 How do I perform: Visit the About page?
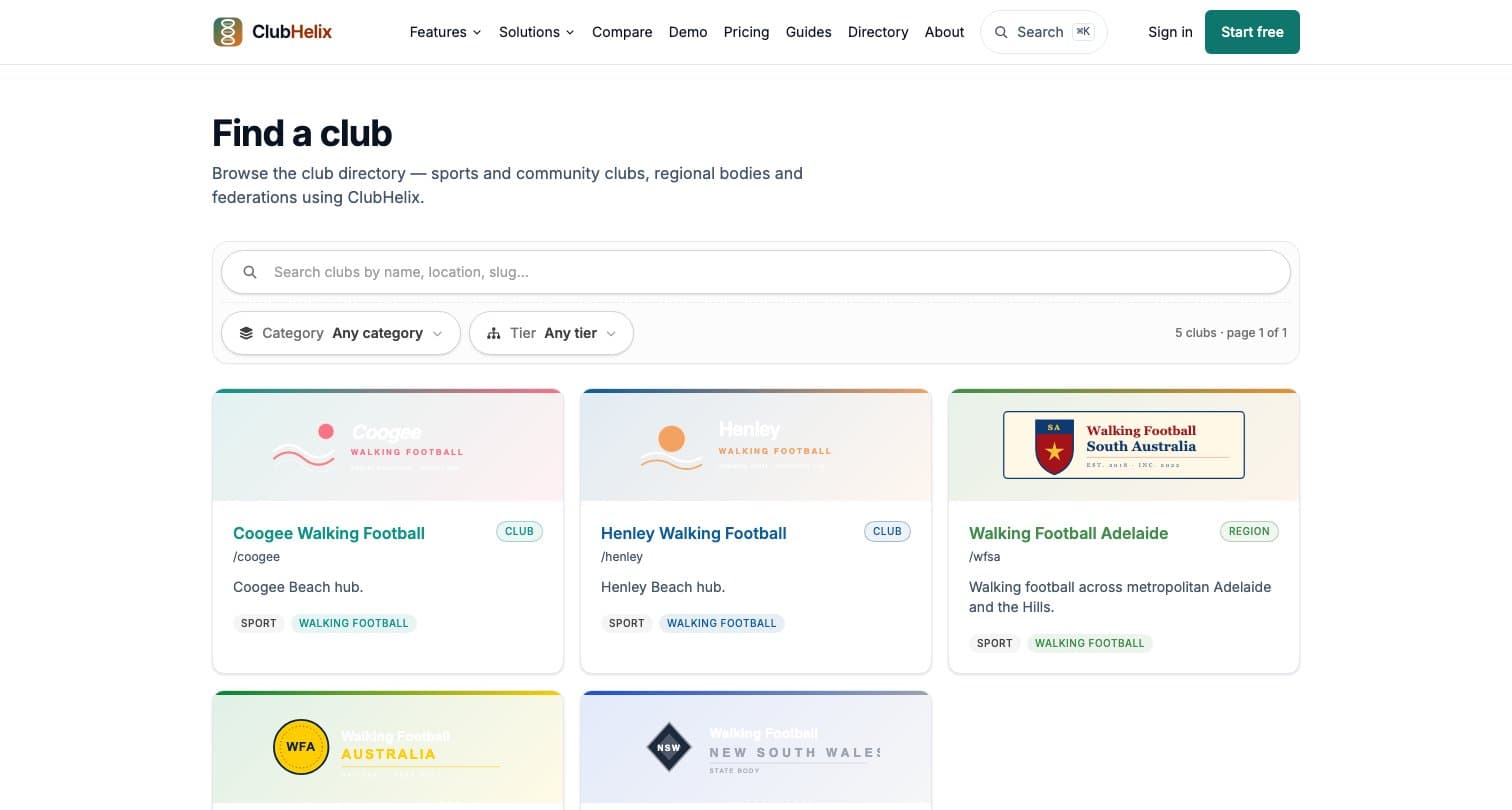[x=945, y=32]
